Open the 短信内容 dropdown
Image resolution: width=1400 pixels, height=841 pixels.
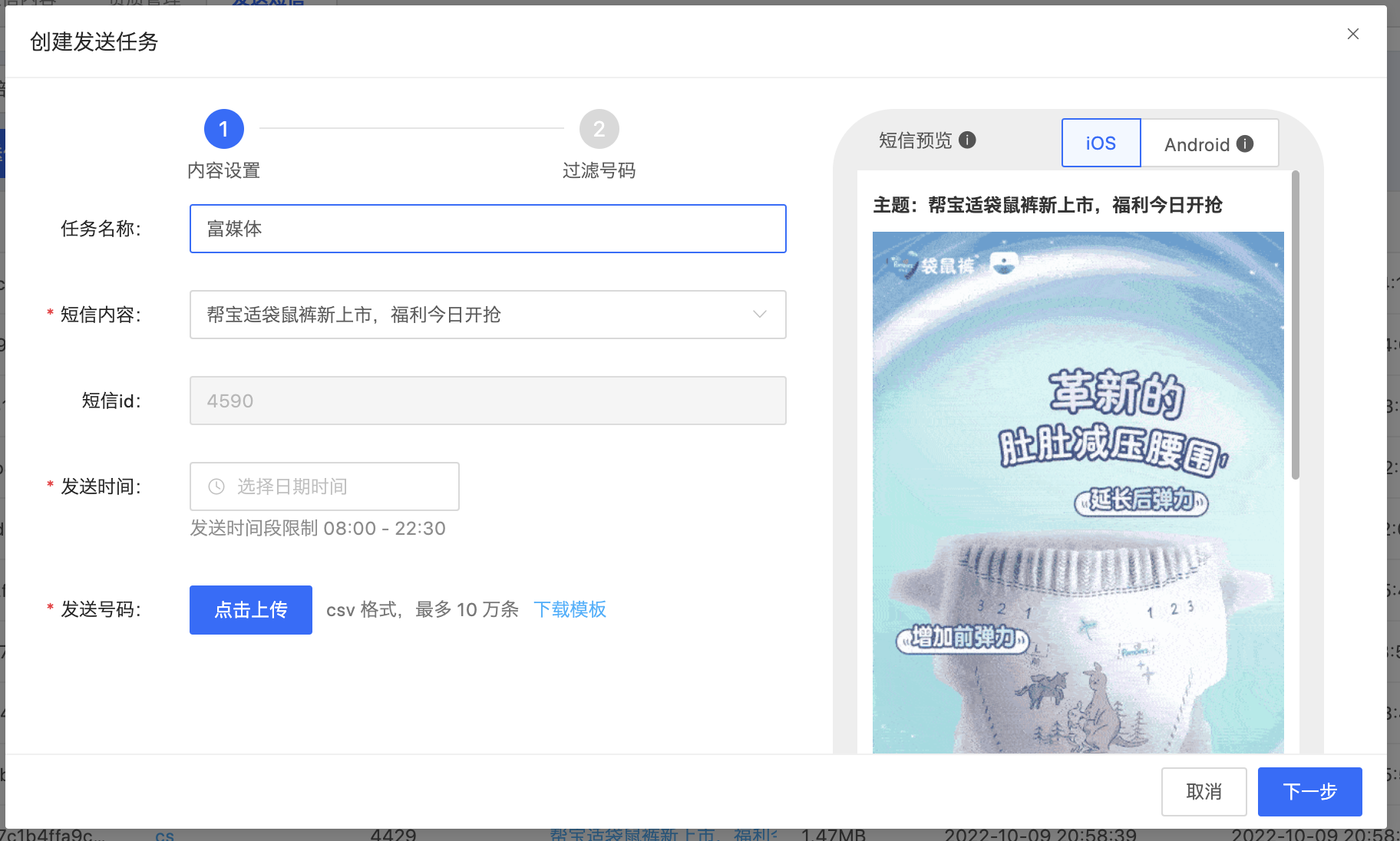488,315
